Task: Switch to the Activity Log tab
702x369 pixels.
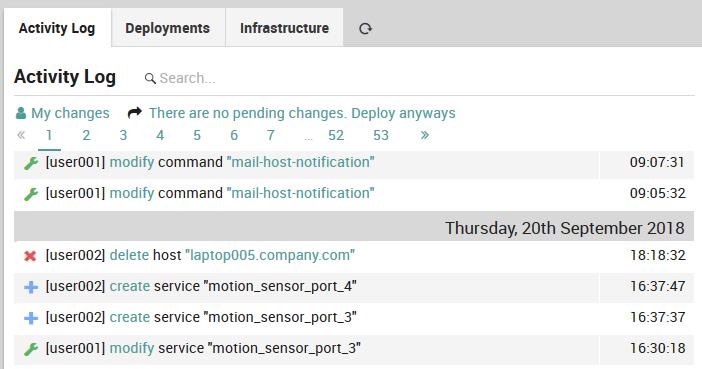Action: (x=57, y=28)
